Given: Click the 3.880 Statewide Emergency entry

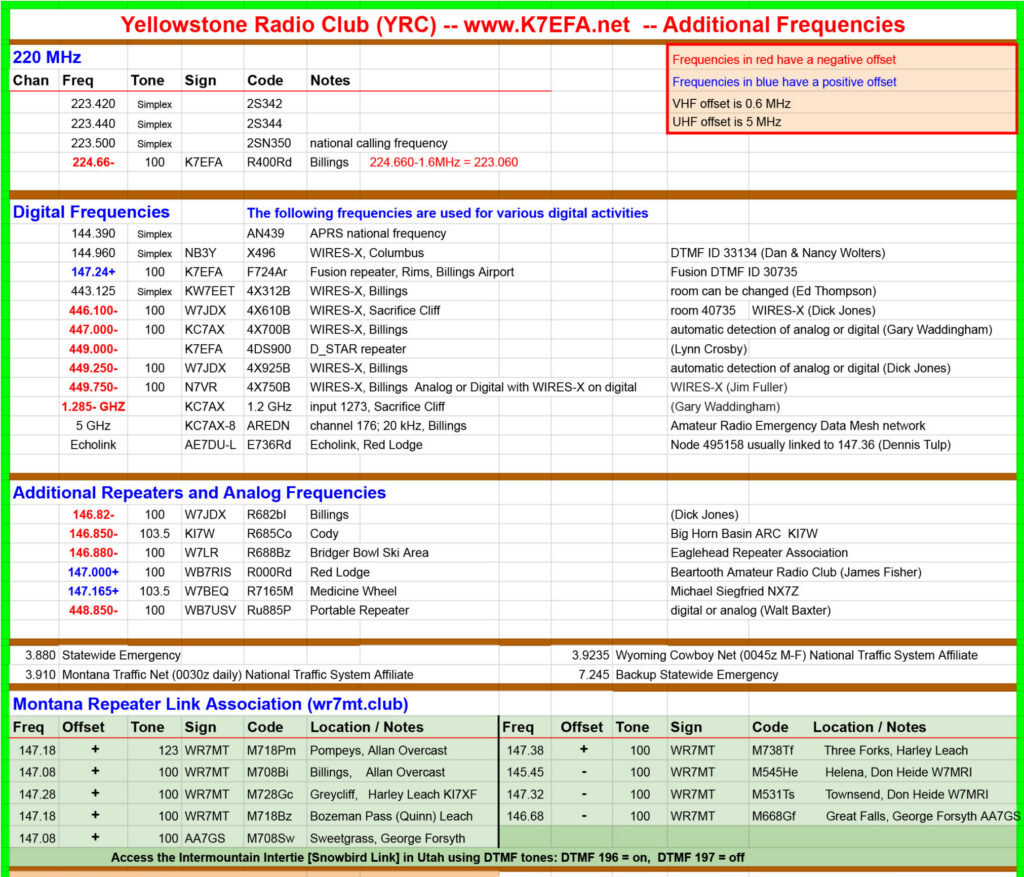Looking at the screenshot, I should (103, 655).
